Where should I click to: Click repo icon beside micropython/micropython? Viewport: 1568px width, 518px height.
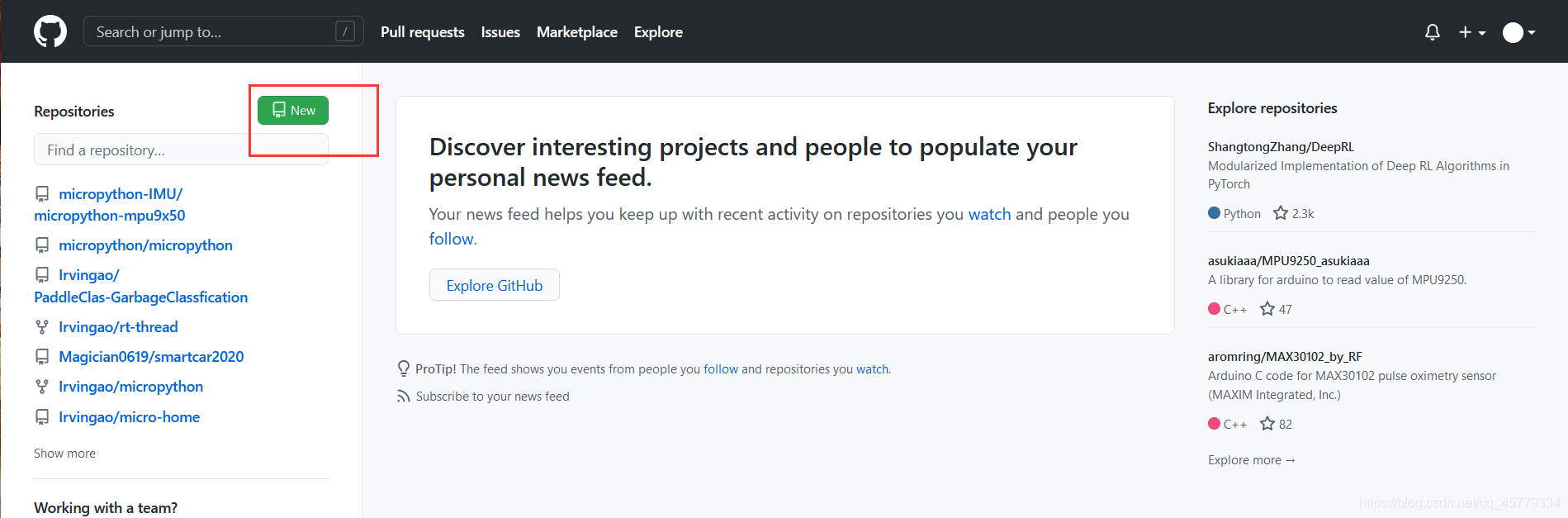point(42,245)
